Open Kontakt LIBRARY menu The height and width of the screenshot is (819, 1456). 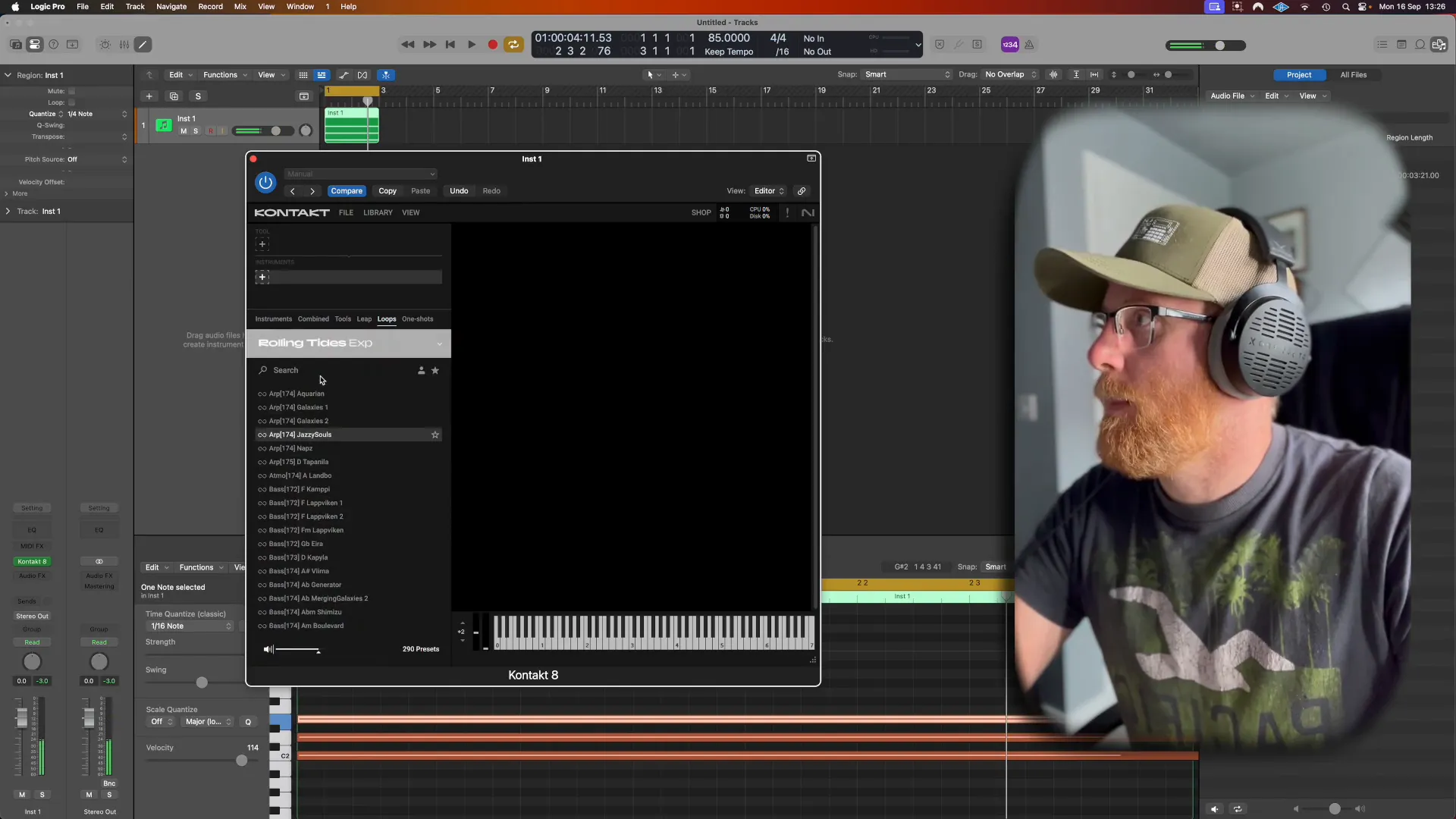[378, 213]
